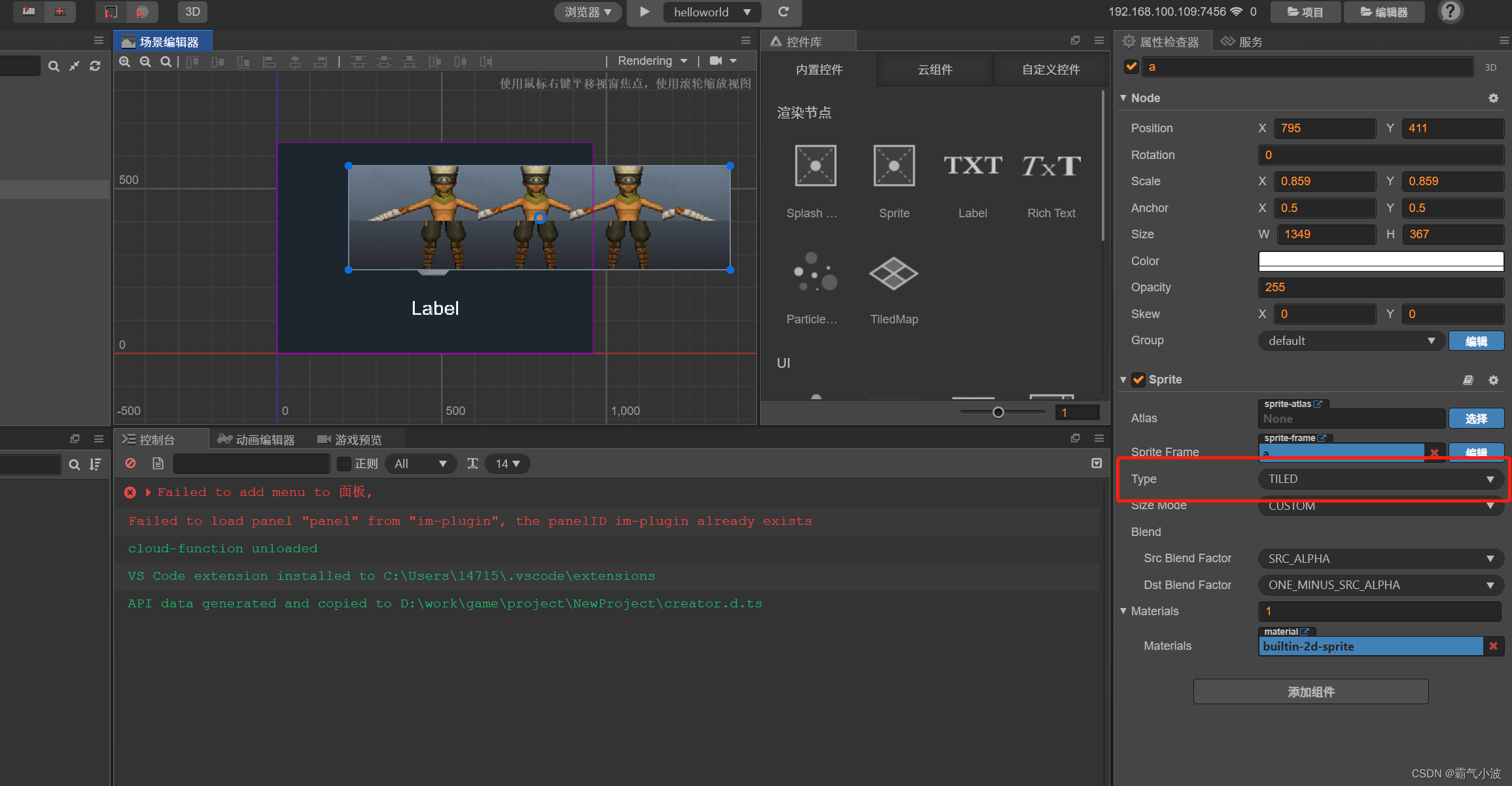
Task: Zoom in the scene view
Action: (x=124, y=62)
